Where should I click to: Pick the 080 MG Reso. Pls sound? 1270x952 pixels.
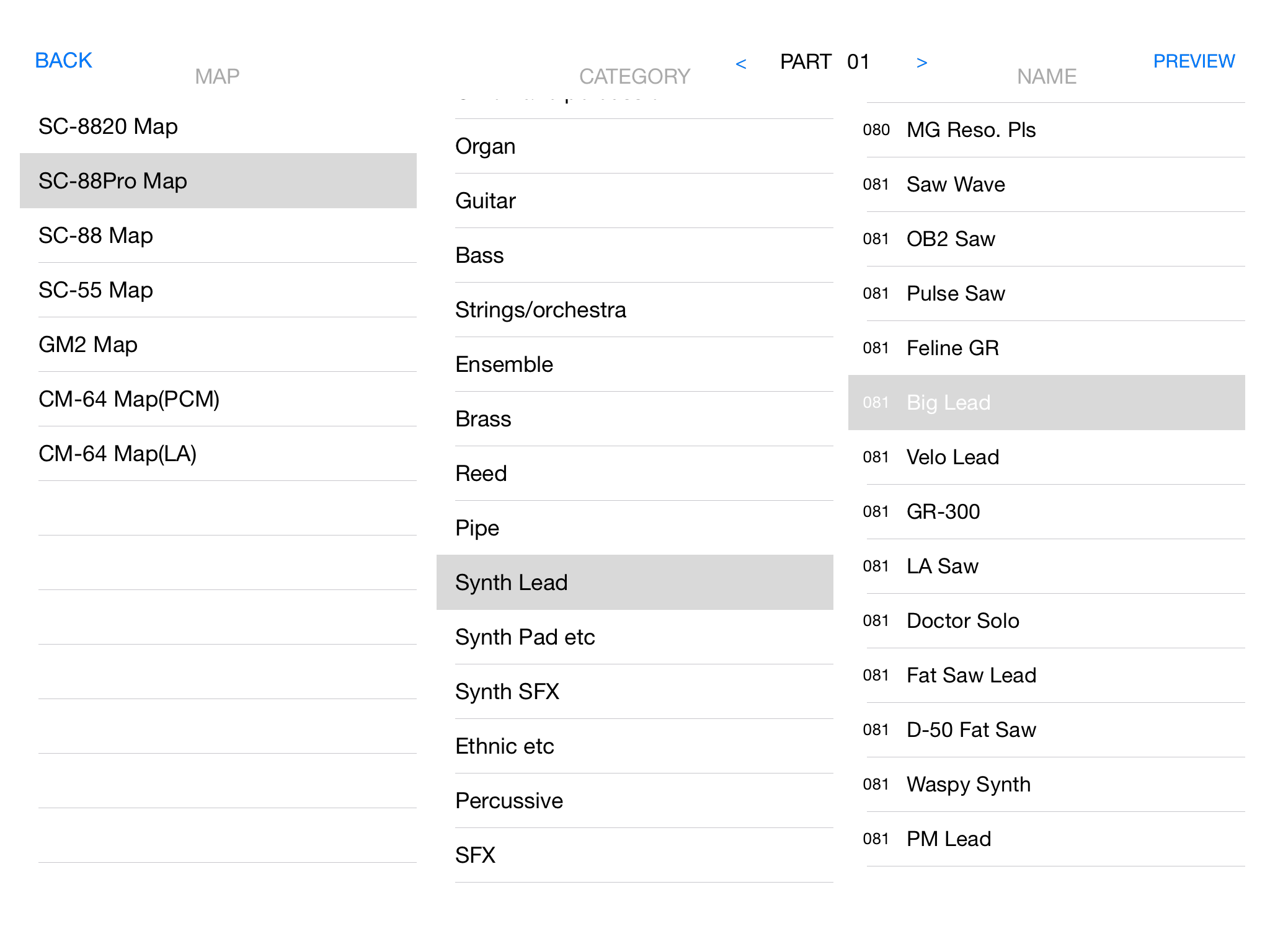click(x=1047, y=130)
